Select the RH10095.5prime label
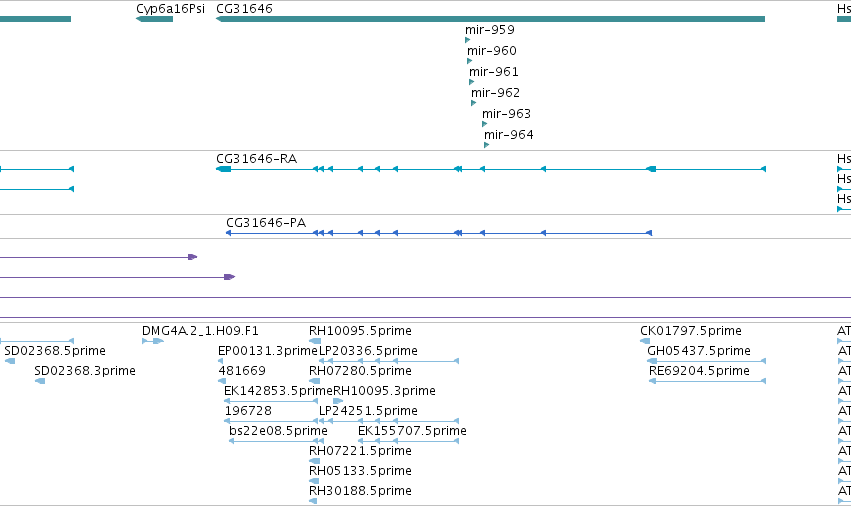This screenshot has width=851, height=506. coord(360,331)
